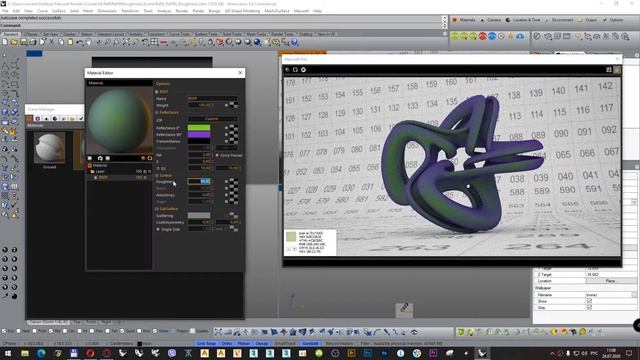Click the Roughness value input field
Viewport: 640px width, 360px height.
200,182
